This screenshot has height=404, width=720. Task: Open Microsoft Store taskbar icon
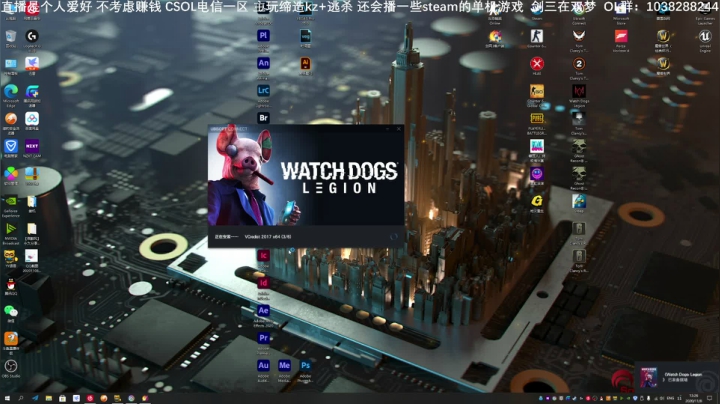(62, 398)
